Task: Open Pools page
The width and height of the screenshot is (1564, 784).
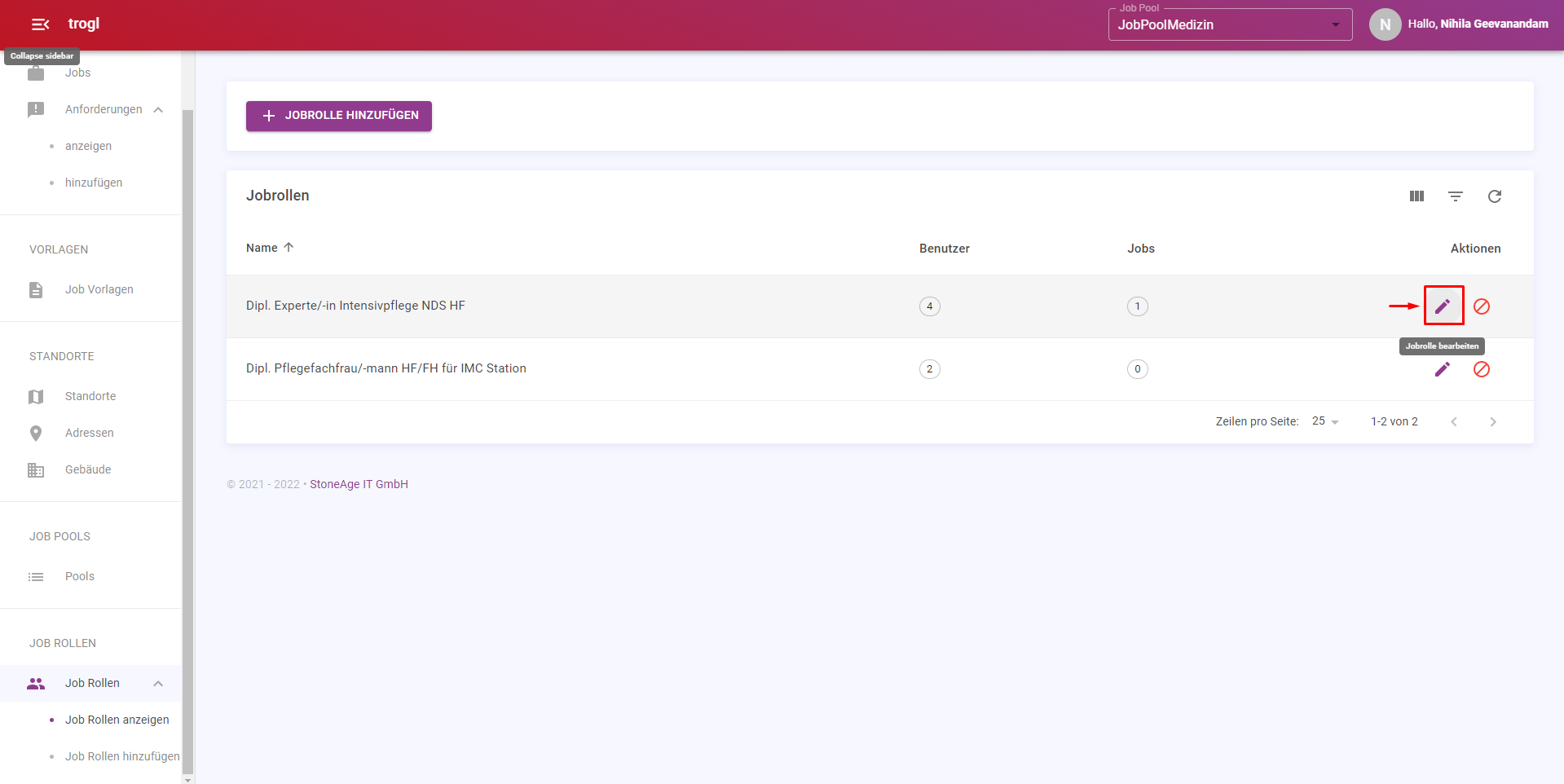Action: [80, 576]
